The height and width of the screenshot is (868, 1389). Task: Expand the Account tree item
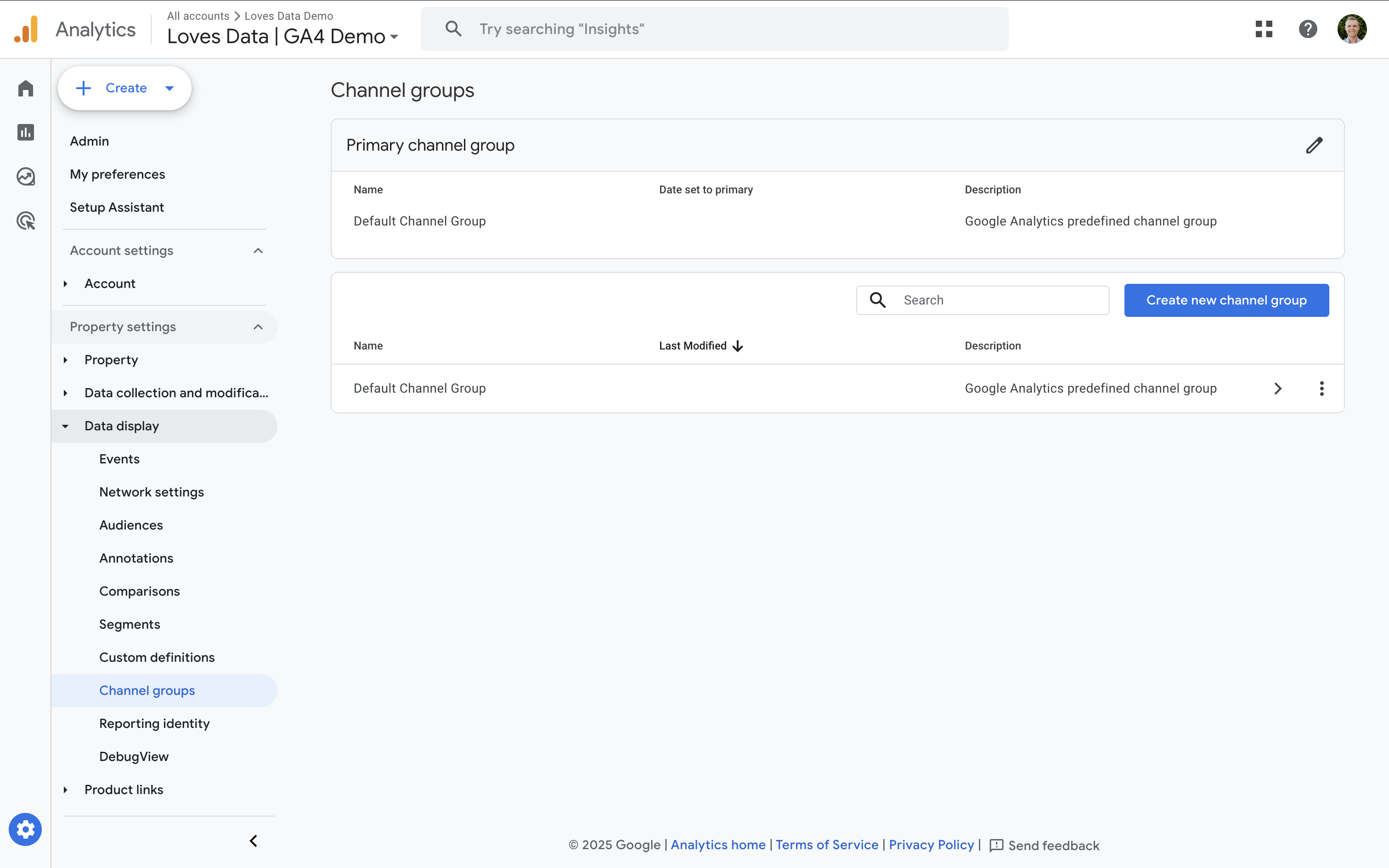click(65, 284)
